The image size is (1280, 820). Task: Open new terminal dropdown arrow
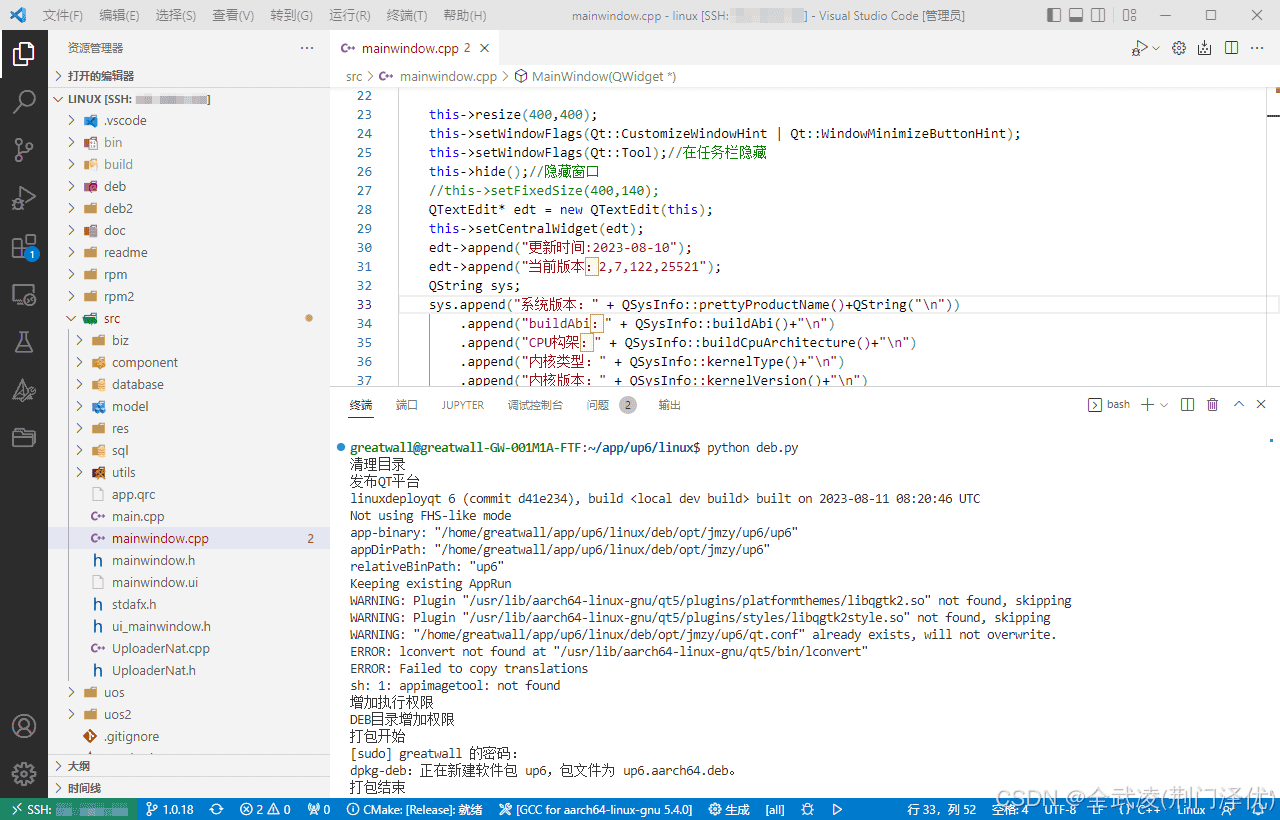point(1164,405)
